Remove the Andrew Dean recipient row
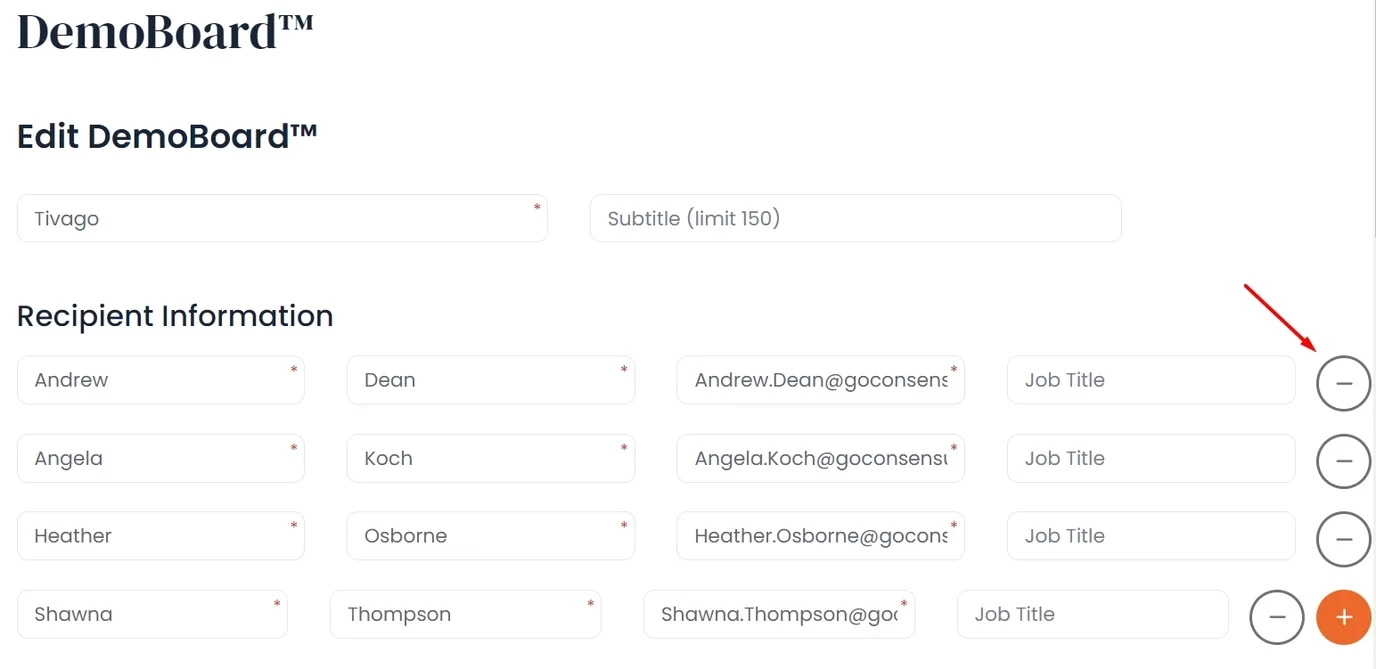This screenshot has width=1376, height=669. click(1343, 383)
